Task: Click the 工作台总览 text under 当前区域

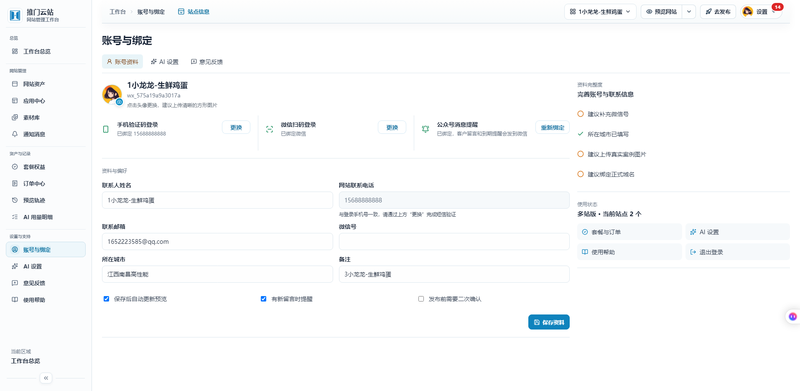Action: [x=26, y=361]
